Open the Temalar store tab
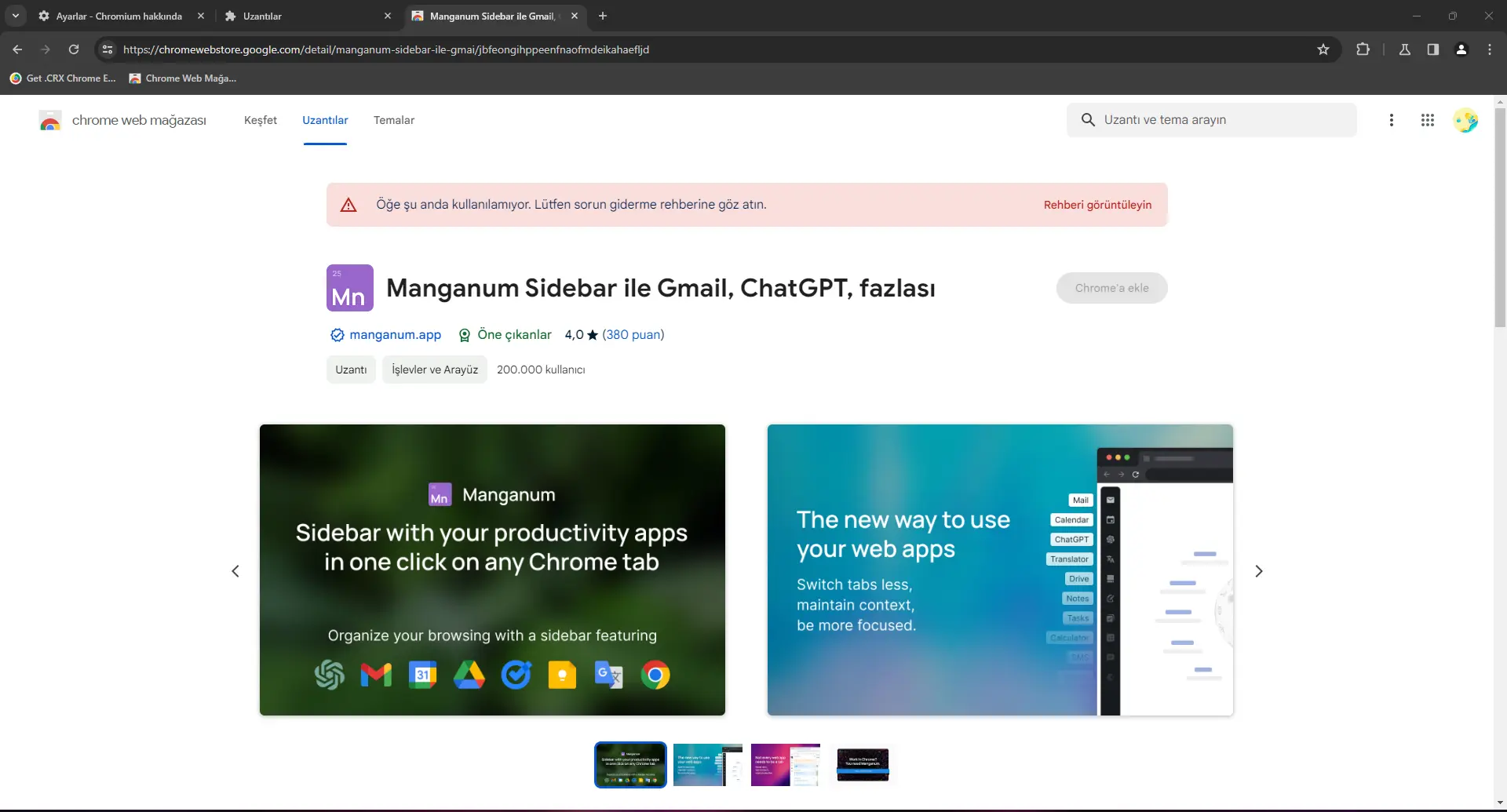This screenshot has height=812, width=1507. pos(394,120)
